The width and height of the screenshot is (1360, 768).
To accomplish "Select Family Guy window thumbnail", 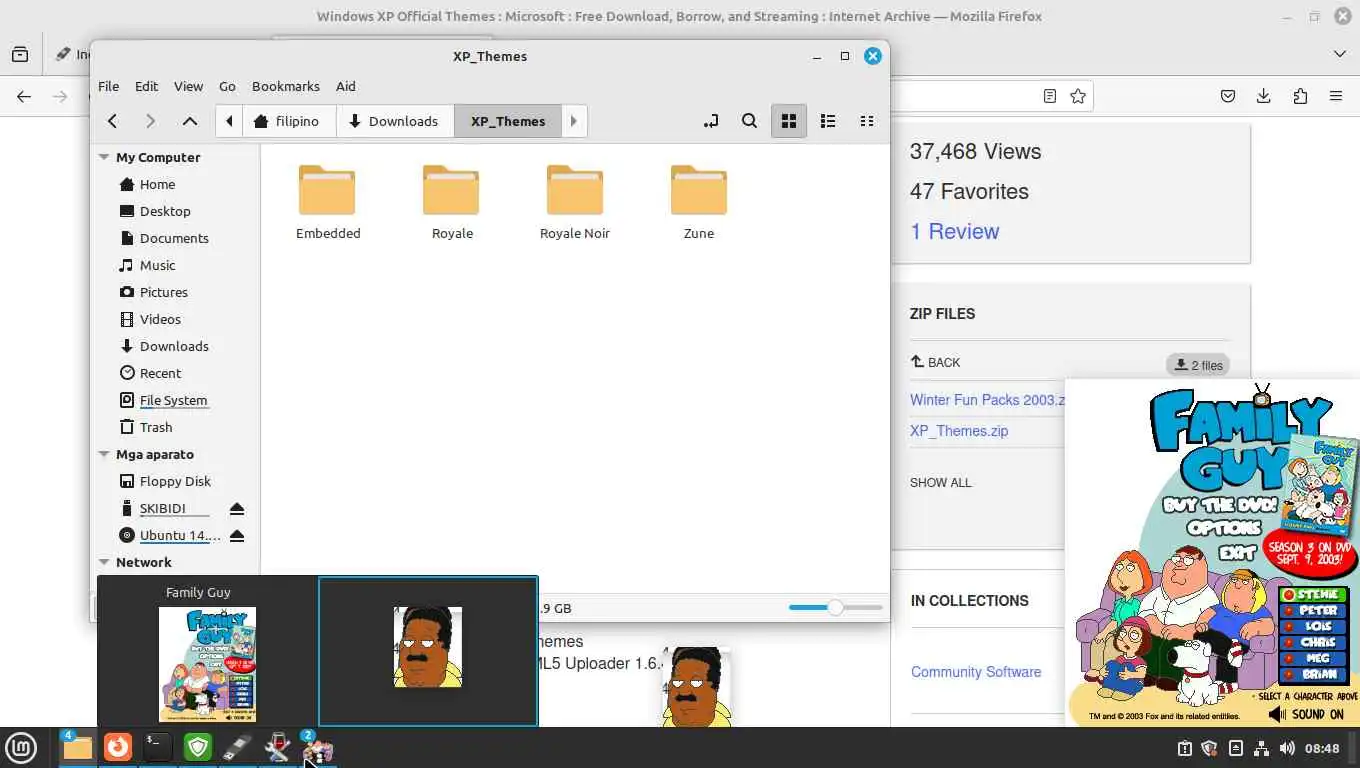I will click(207, 652).
